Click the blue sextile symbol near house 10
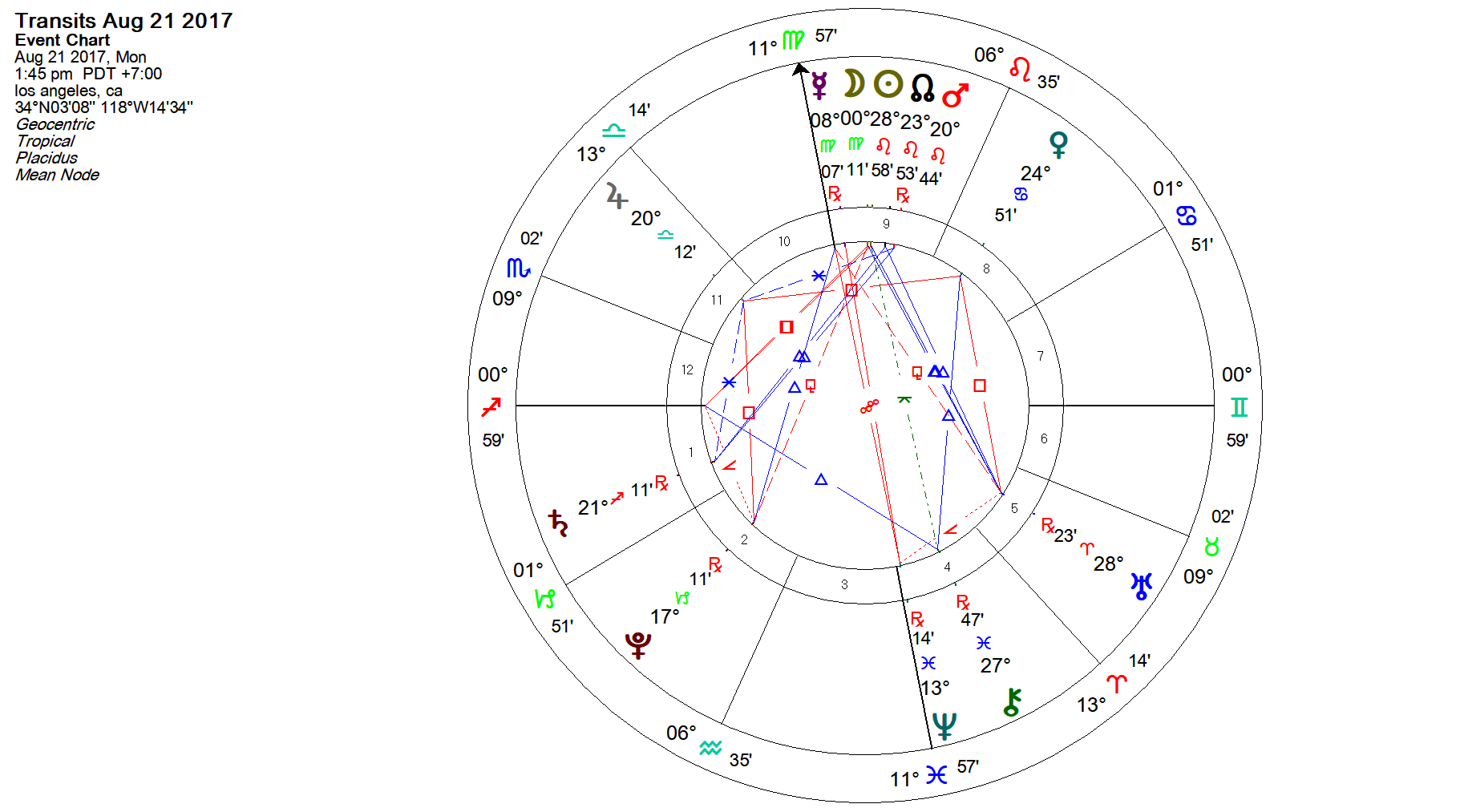 (819, 276)
